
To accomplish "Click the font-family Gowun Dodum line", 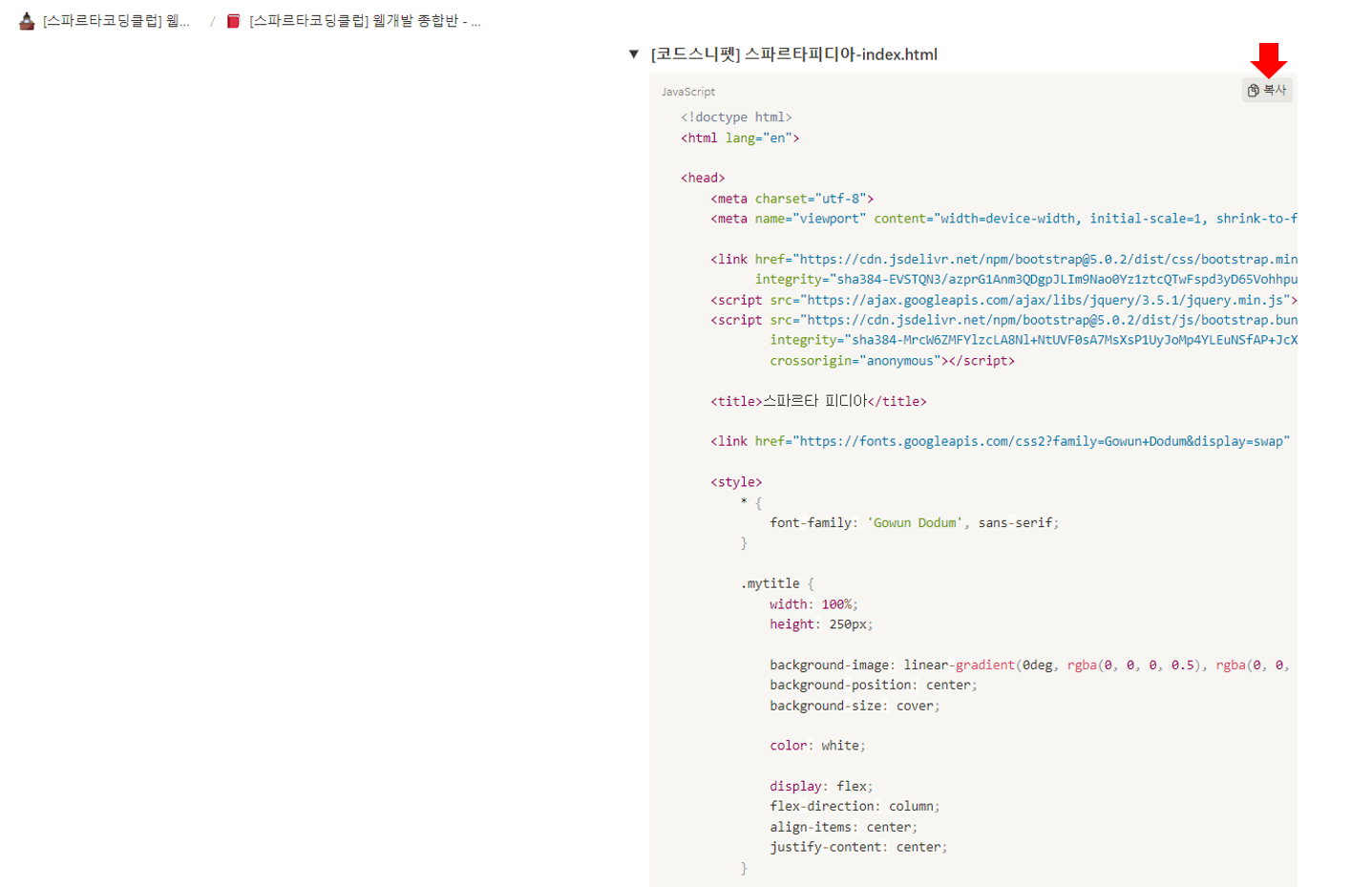I will click(915, 522).
